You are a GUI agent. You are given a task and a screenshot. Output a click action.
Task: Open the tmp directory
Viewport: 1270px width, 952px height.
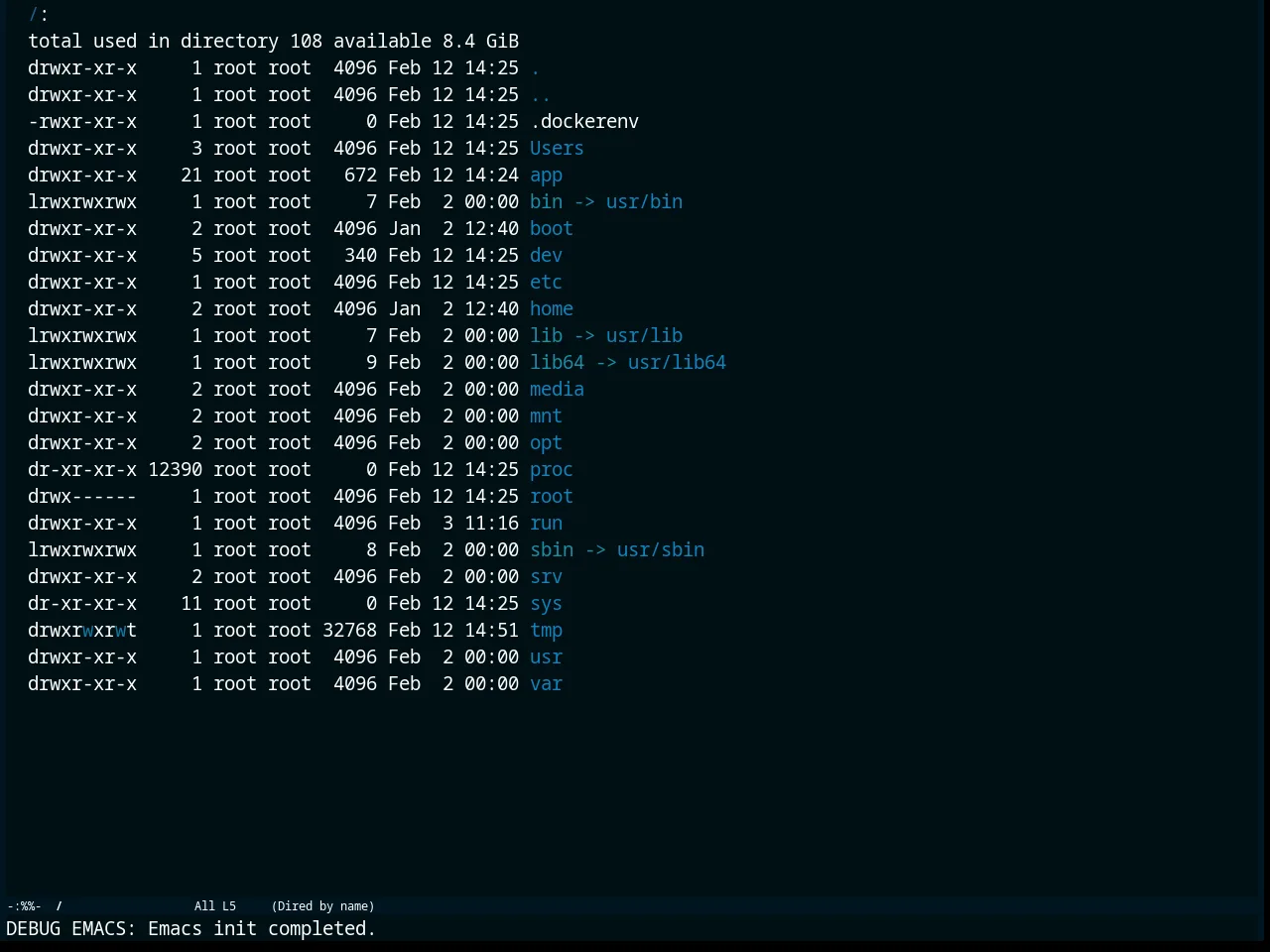point(546,631)
